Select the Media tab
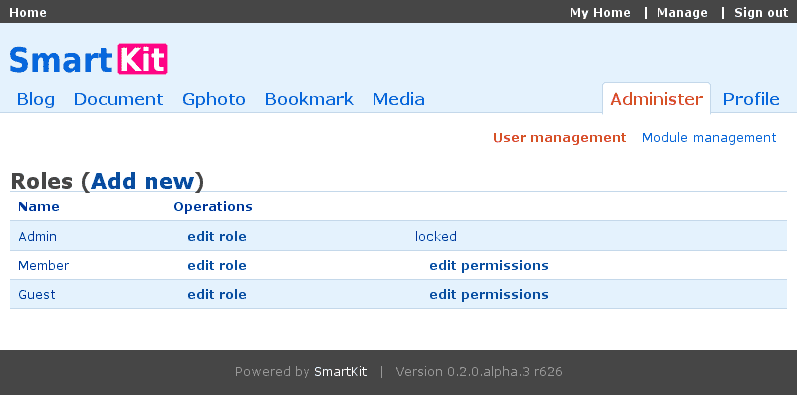 398,99
